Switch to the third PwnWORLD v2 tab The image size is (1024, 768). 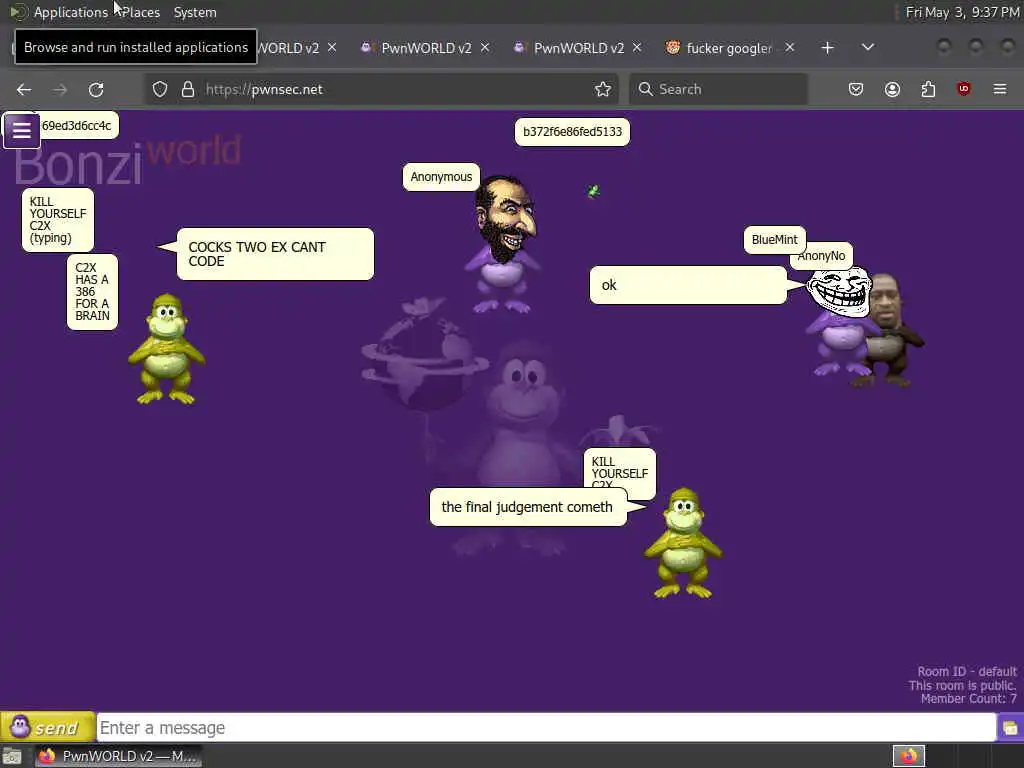578,48
